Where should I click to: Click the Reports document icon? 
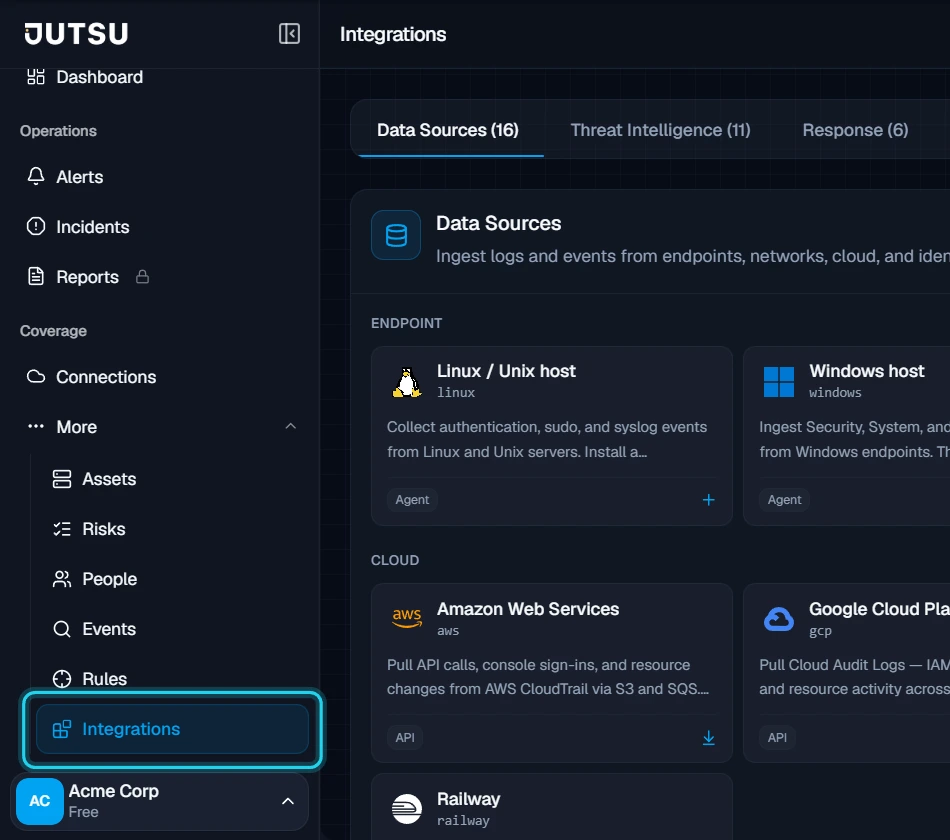pyautogui.click(x=36, y=276)
